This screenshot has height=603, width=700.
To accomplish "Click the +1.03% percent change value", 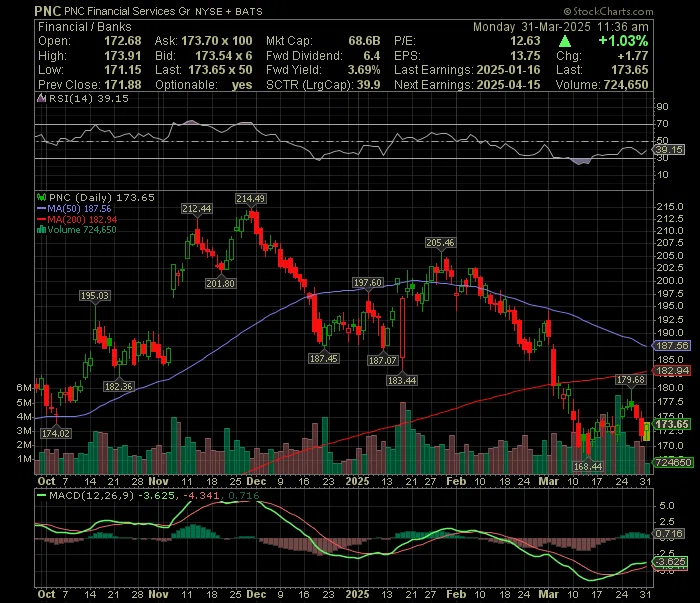I will coord(623,41).
